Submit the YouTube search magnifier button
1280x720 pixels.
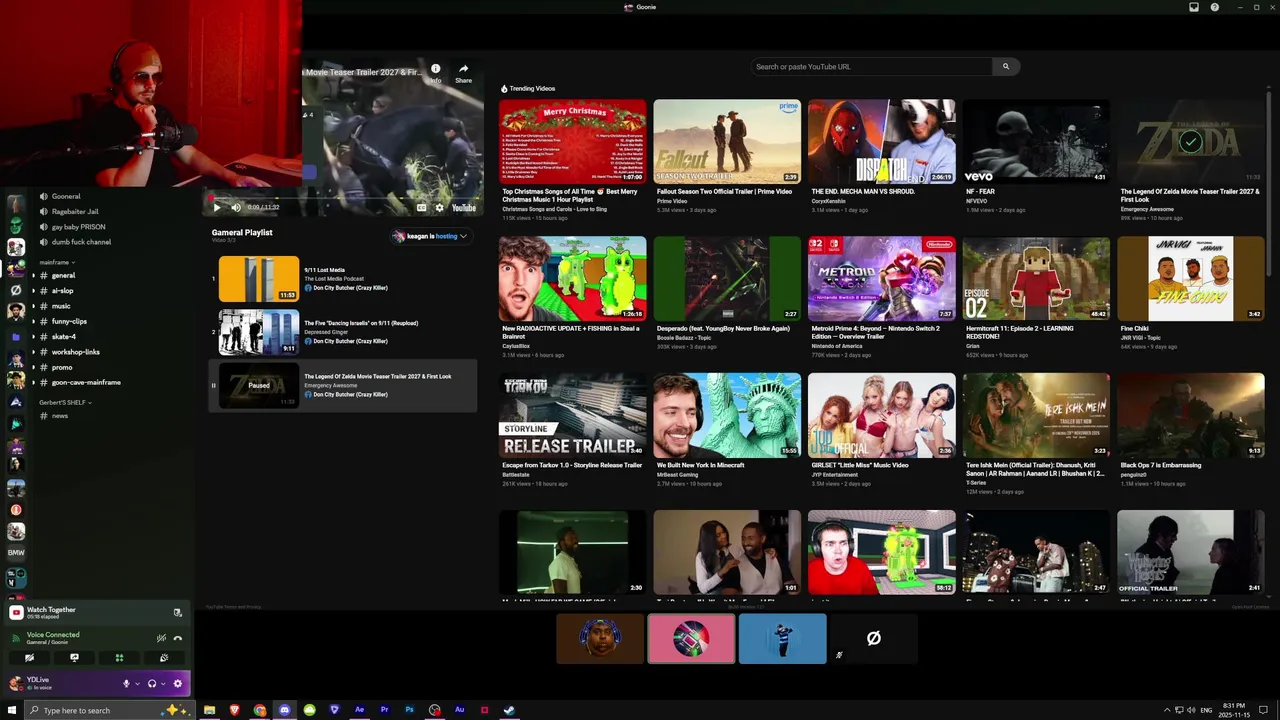(1006, 67)
